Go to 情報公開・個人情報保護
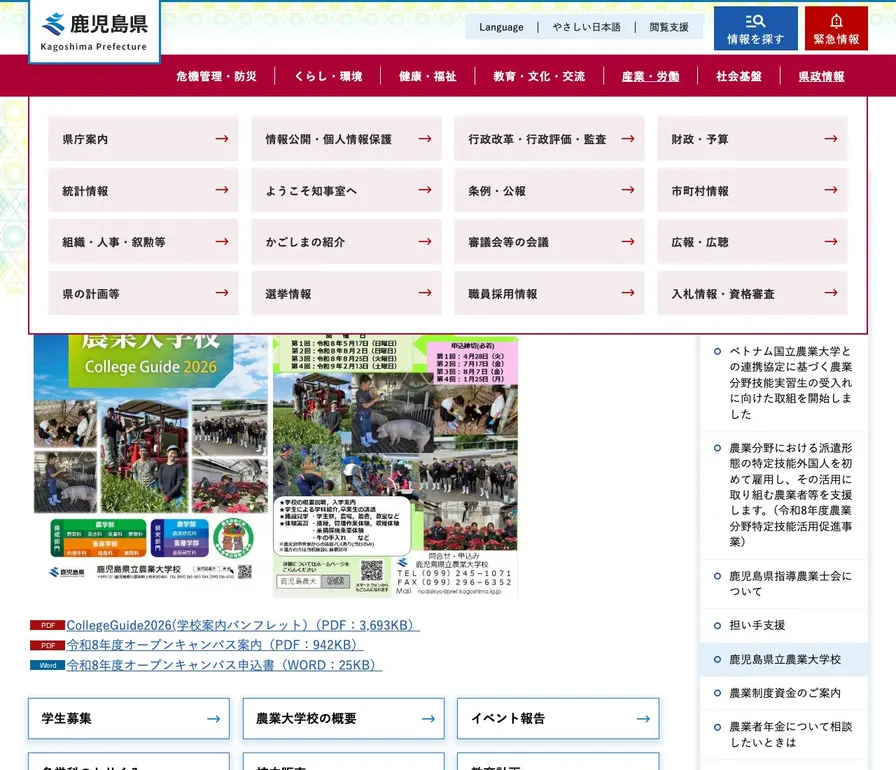The image size is (896, 770). pos(346,139)
